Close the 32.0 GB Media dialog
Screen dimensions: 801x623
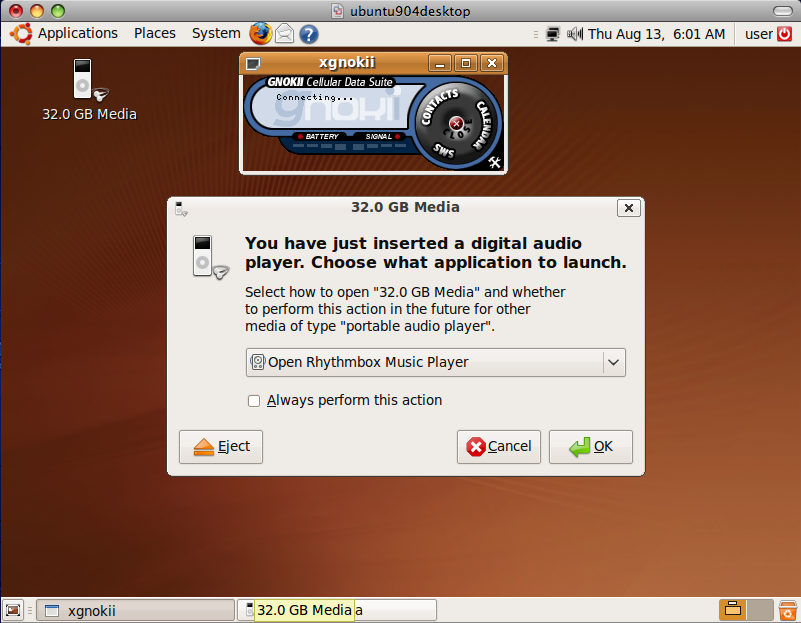[x=629, y=208]
